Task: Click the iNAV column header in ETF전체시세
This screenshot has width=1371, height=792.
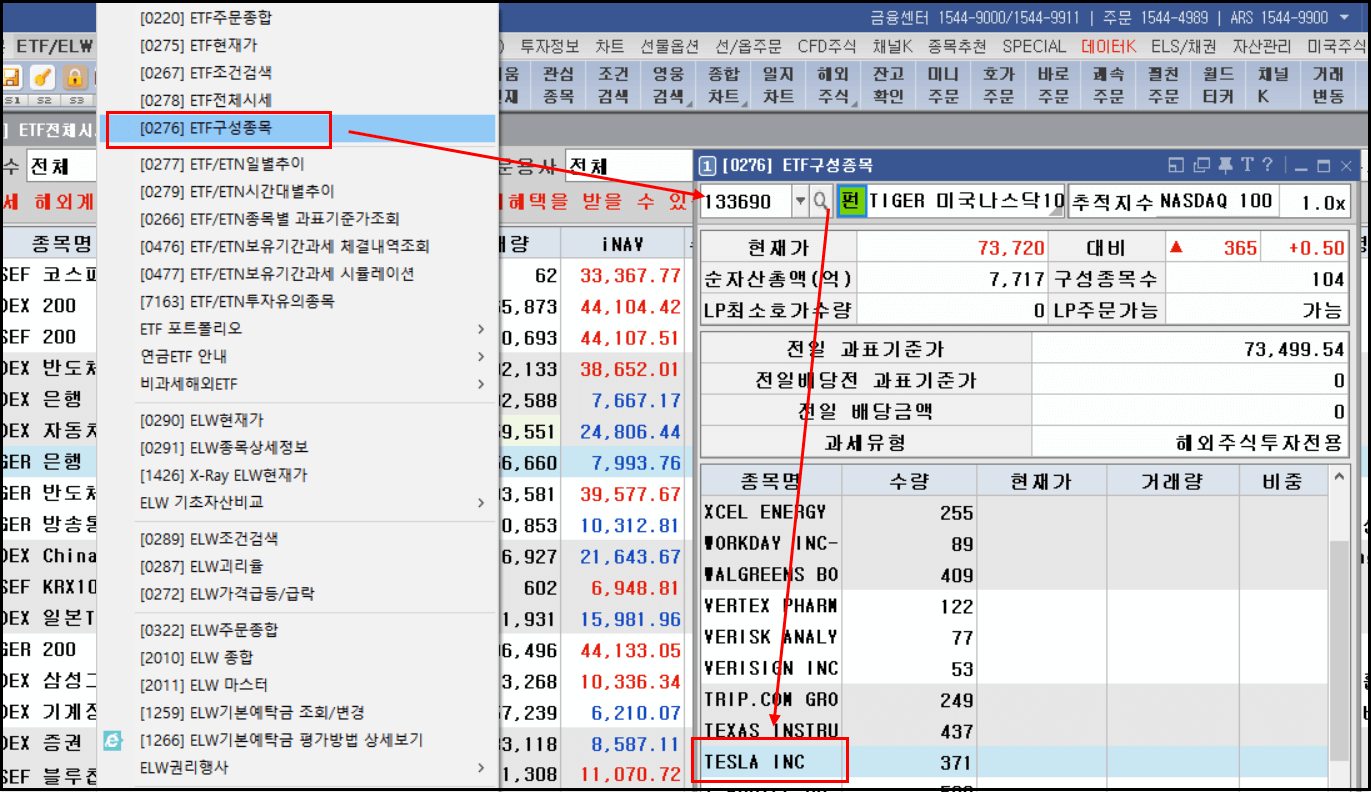Action: click(x=624, y=244)
